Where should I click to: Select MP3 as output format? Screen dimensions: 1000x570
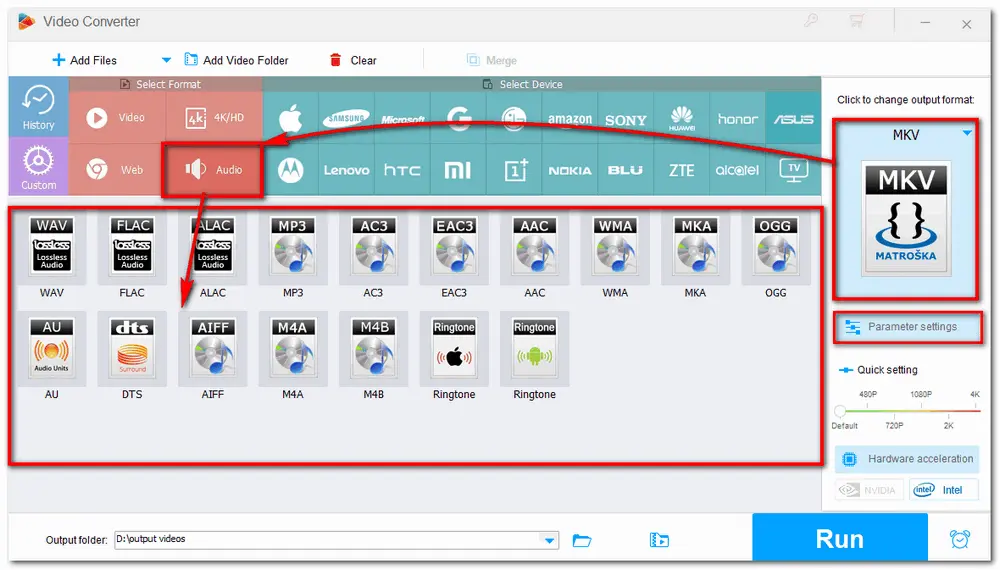click(x=293, y=247)
